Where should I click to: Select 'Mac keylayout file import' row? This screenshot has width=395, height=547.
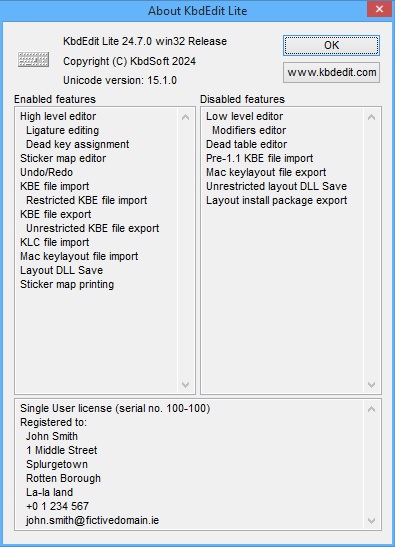(79, 256)
